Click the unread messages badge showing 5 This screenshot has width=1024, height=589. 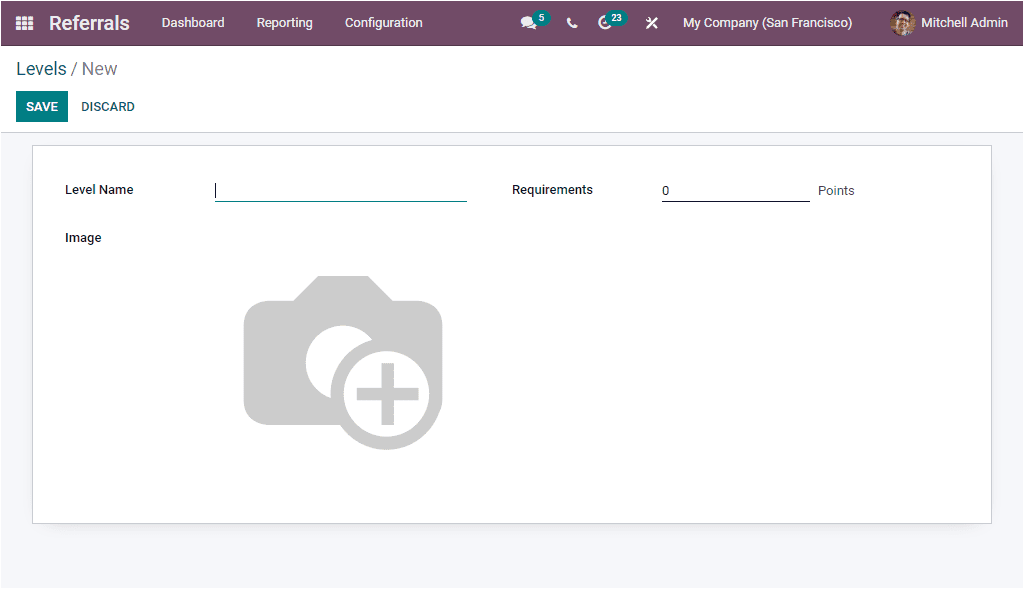point(539,15)
